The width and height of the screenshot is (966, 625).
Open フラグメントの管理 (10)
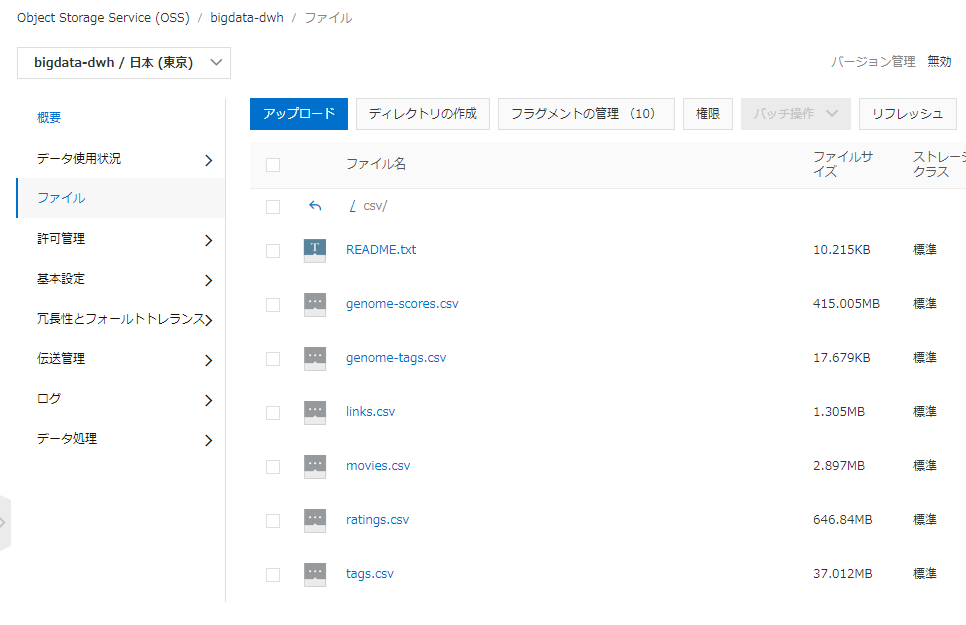[586, 114]
